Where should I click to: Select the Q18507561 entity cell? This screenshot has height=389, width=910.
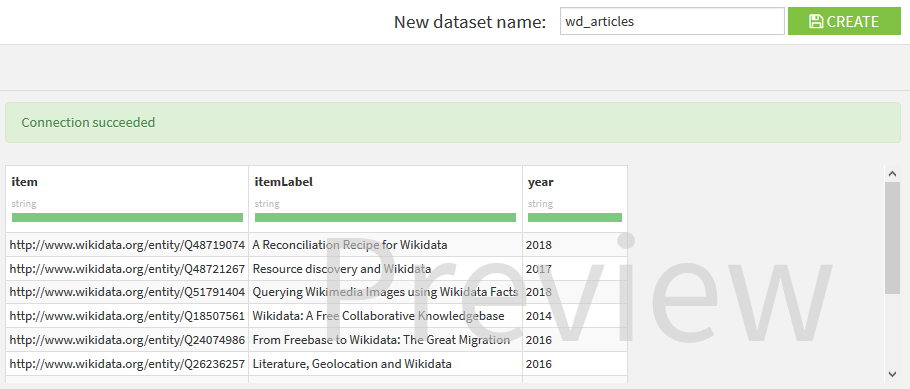[x=127, y=316]
